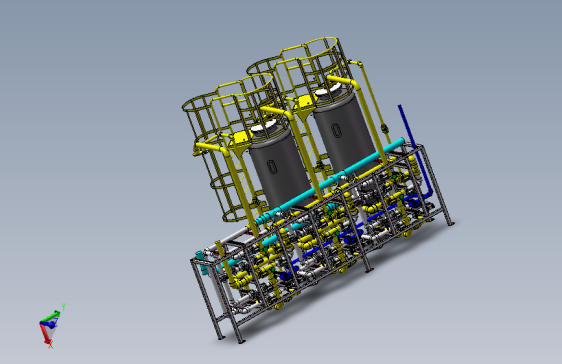Click the blue Z axis of the orientation triad
Image resolution: width=562 pixels, height=364 pixels.
coord(49,324)
